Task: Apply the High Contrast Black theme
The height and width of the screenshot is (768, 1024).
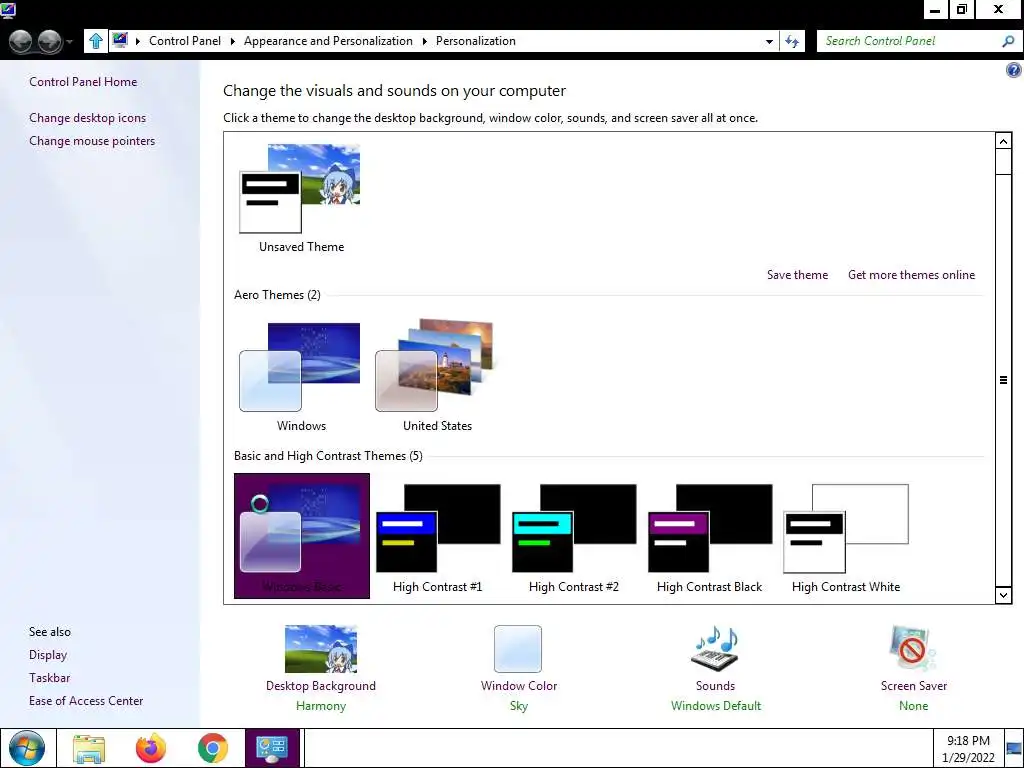Action: [x=709, y=537]
